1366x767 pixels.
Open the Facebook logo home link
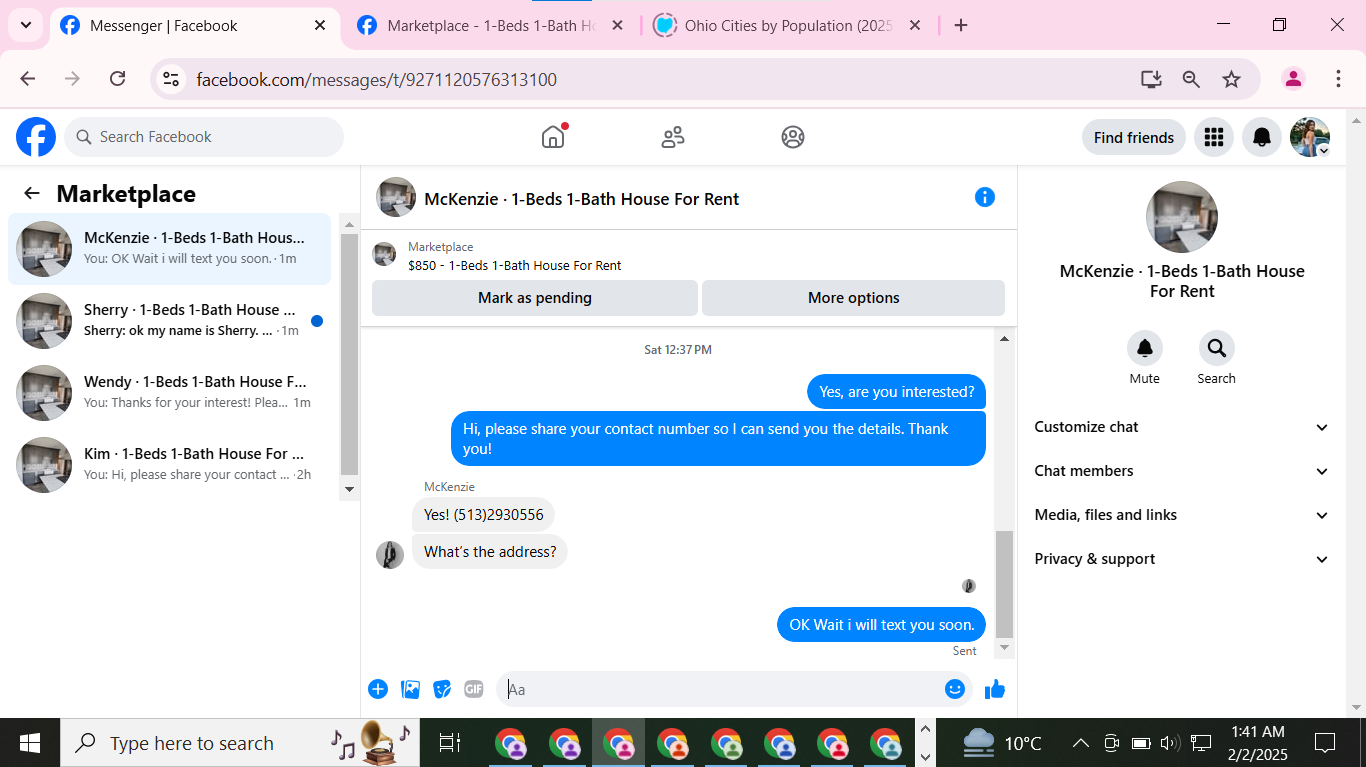tap(36, 137)
